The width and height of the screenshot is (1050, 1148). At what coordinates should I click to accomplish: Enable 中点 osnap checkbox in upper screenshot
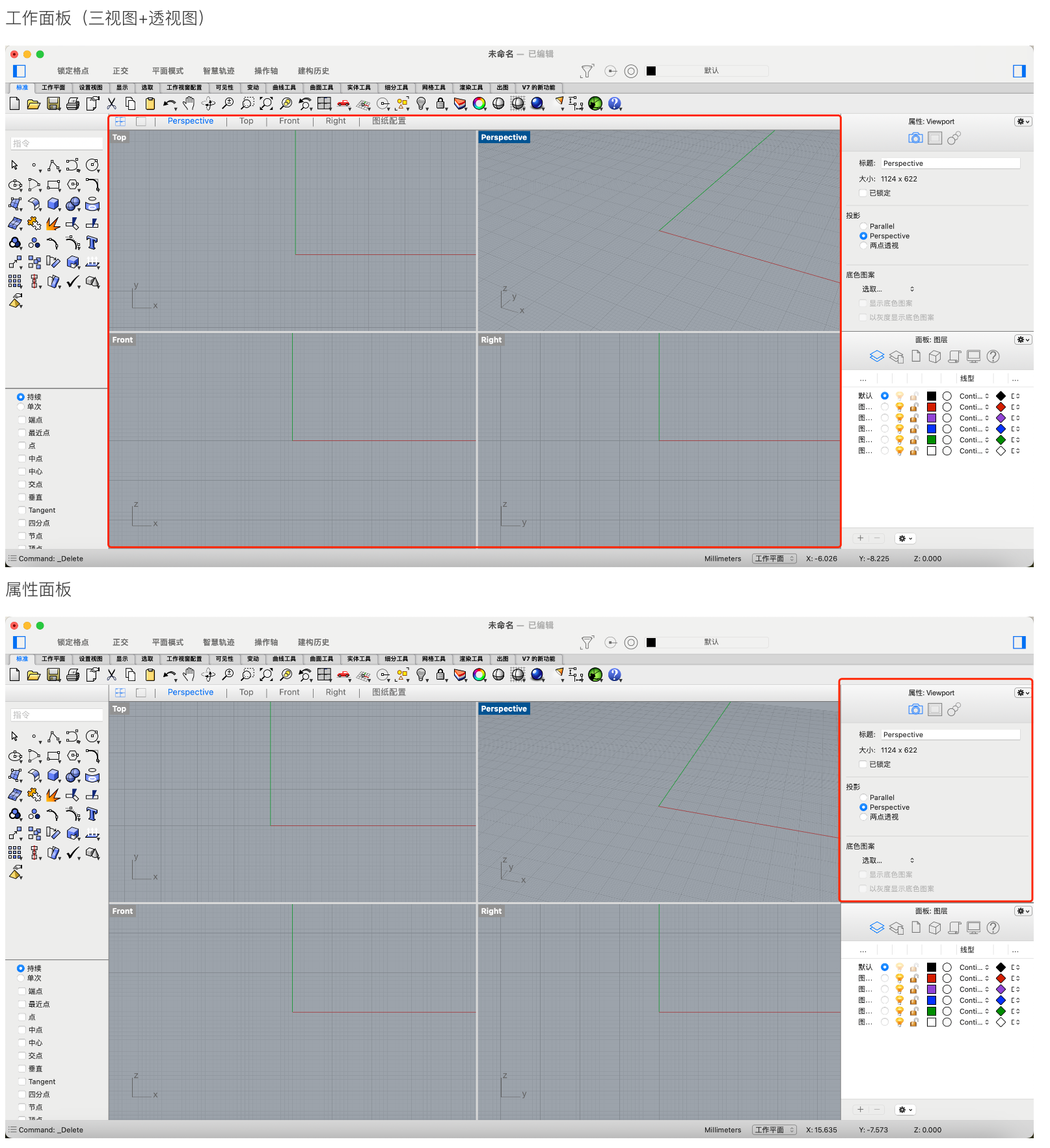[22, 459]
